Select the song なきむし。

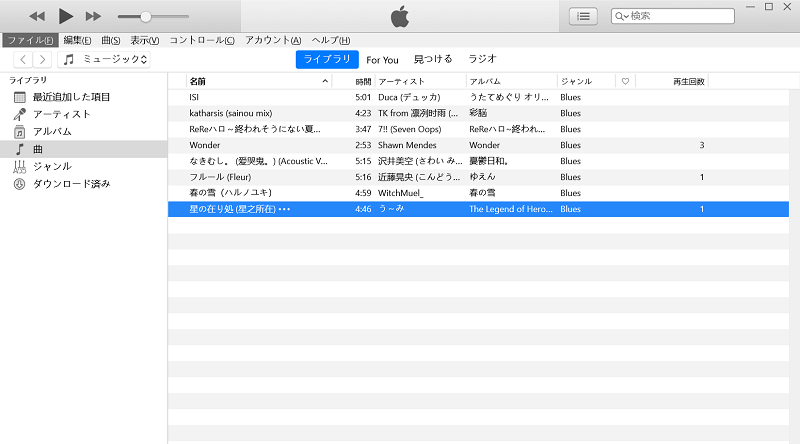pyautogui.click(x=258, y=161)
